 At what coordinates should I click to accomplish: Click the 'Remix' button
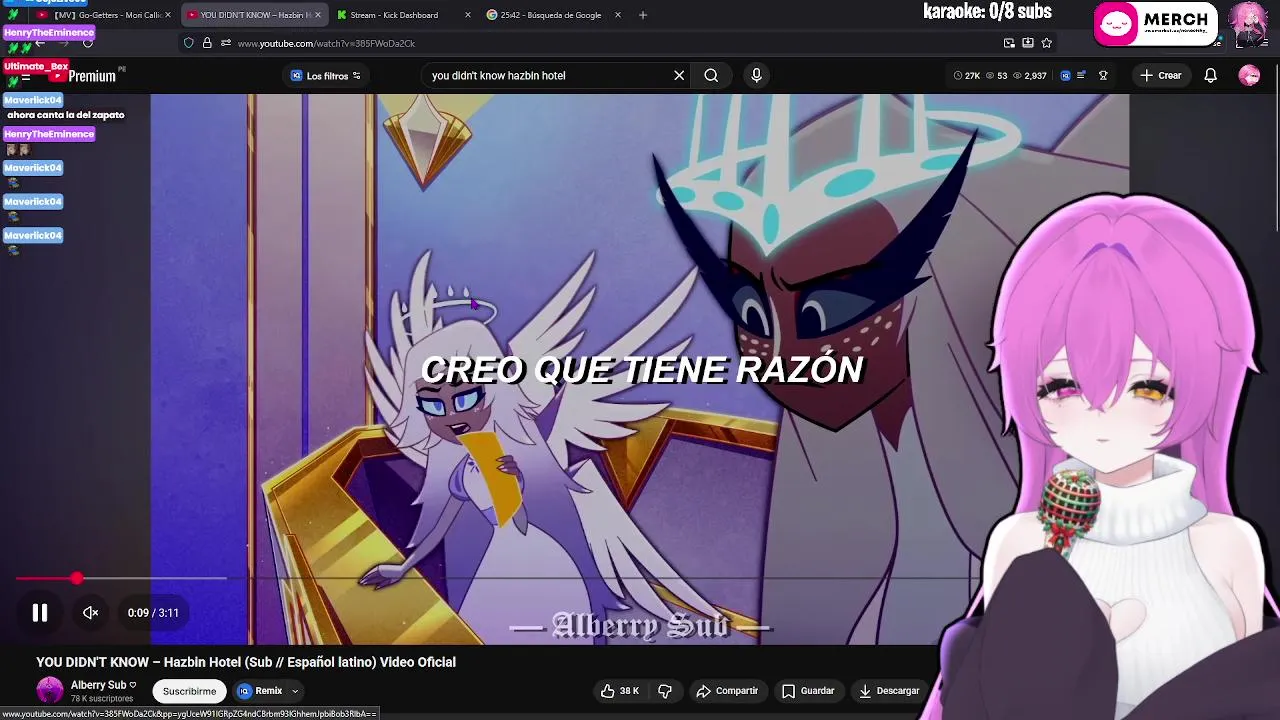click(x=260, y=691)
